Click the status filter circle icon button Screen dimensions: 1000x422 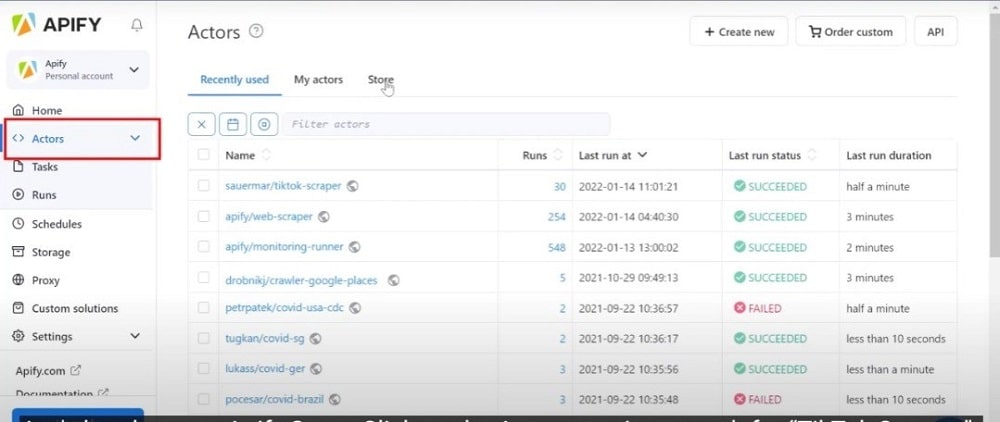[x=264, y=124]
